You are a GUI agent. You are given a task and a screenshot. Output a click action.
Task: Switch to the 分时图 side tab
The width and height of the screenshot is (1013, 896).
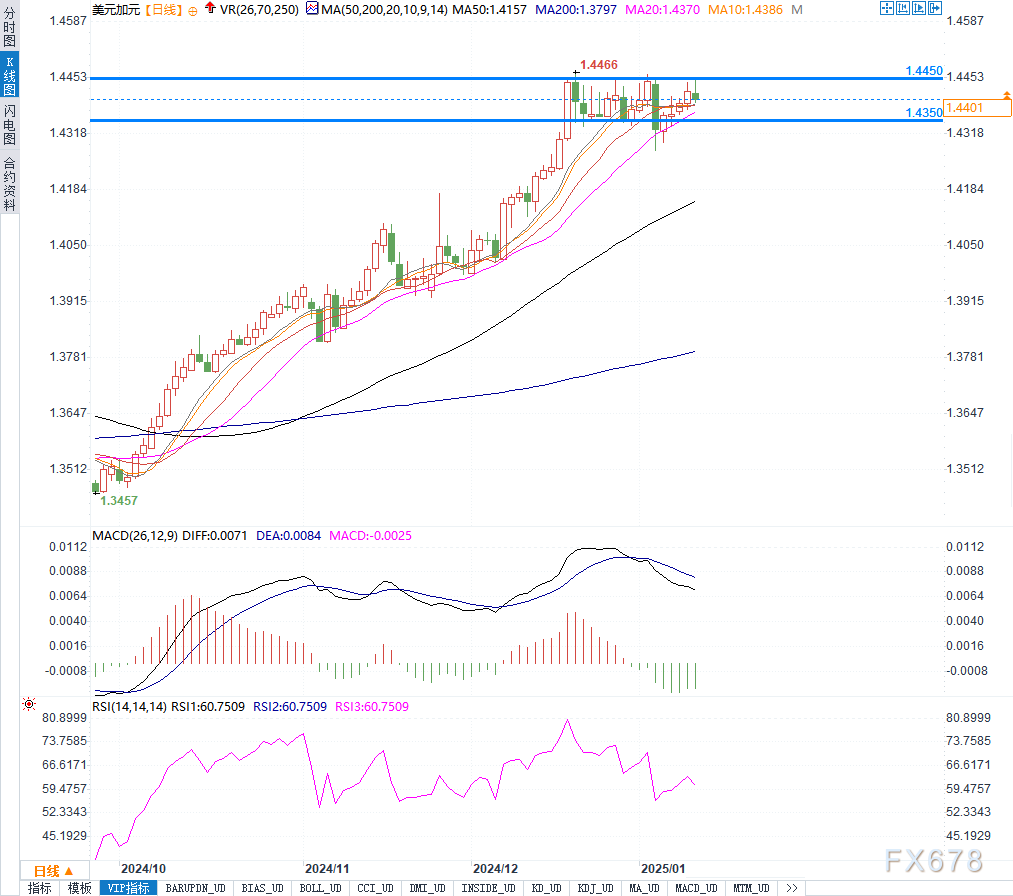point(10,26)
